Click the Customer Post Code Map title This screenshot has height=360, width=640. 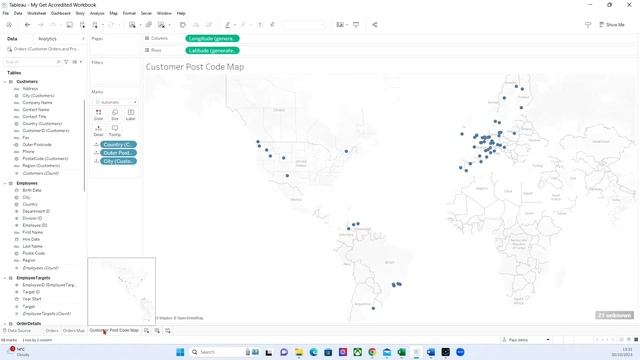(x=195, y=67)
